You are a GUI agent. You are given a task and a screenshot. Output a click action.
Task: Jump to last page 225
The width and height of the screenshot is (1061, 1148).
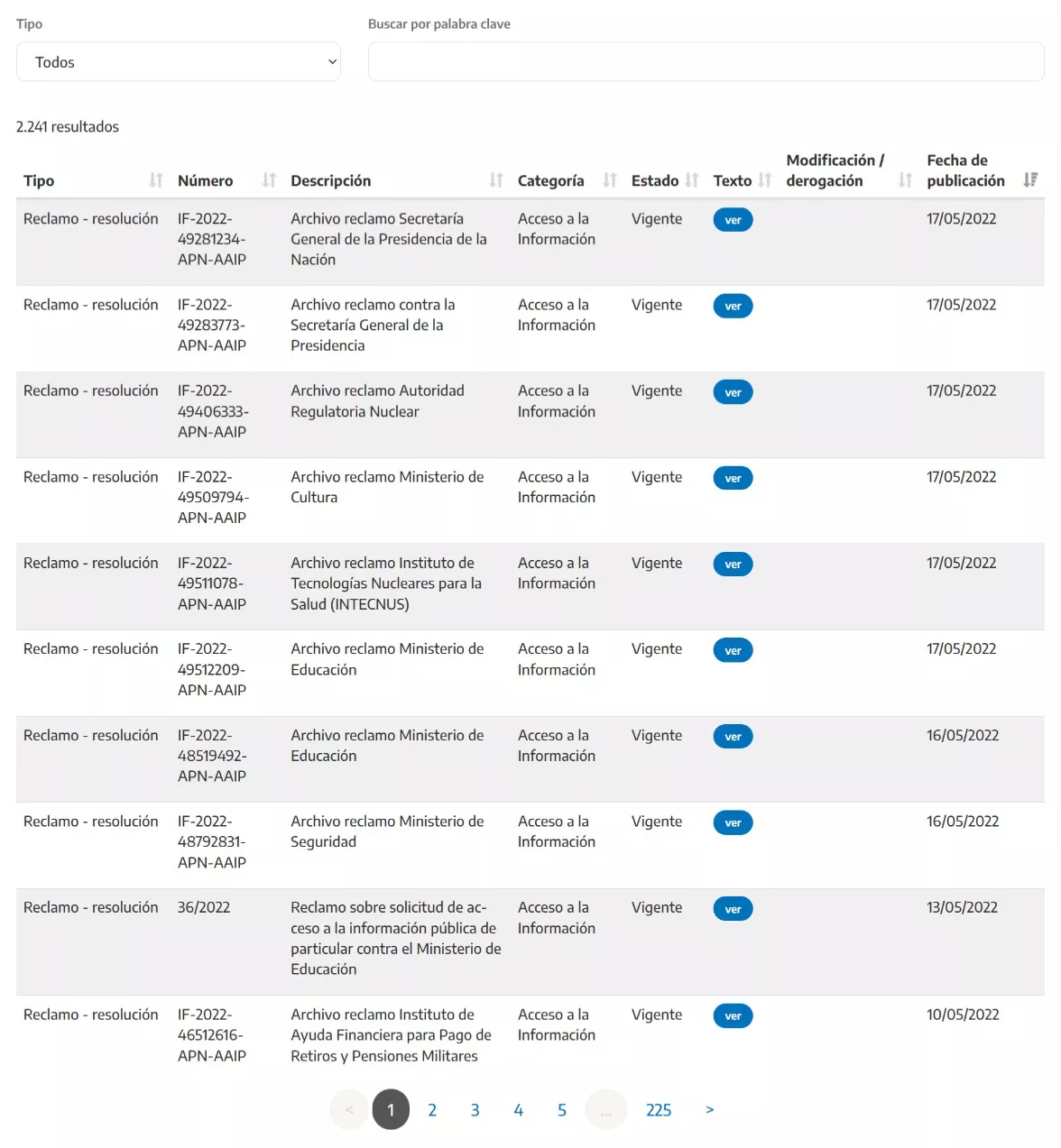(x=659, y=1110)
